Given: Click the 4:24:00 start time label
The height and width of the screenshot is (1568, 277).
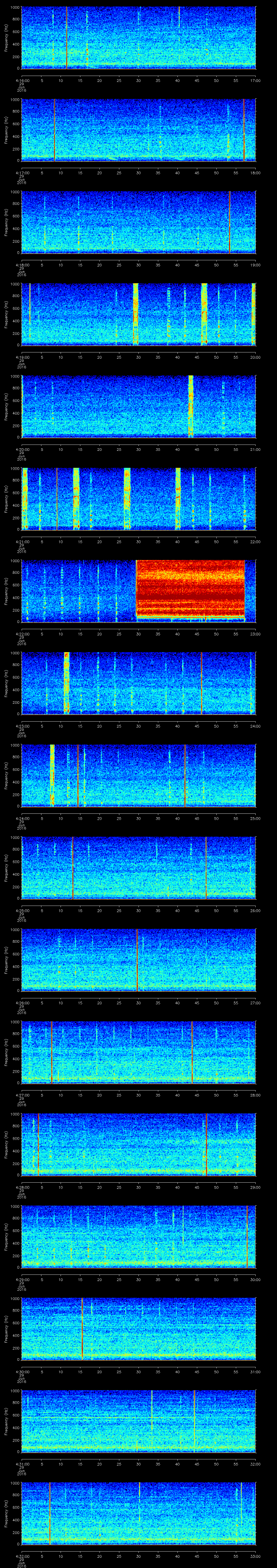Looking at the screenshot, I should pos(22,818).
